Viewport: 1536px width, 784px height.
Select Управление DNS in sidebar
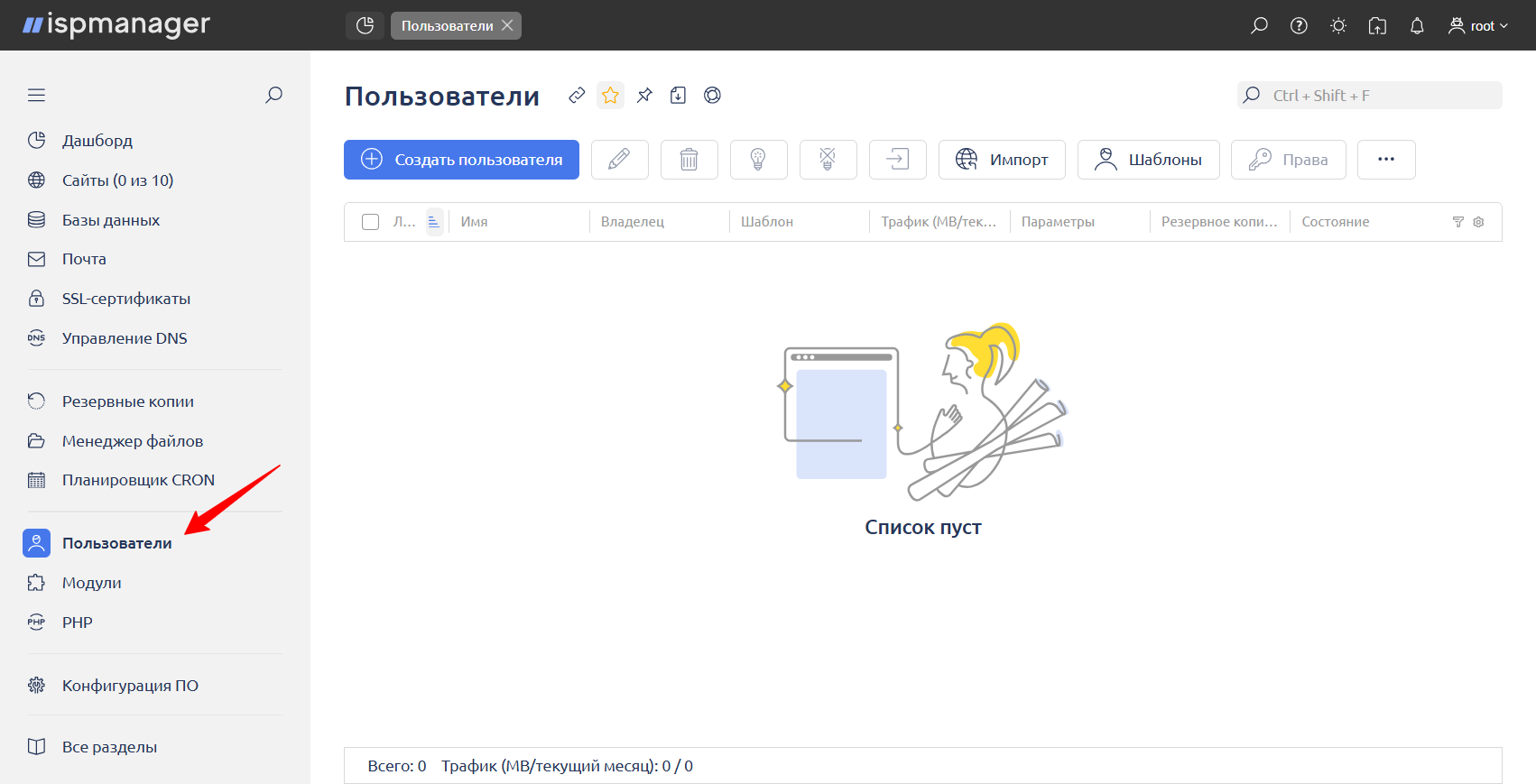point(125,338)
